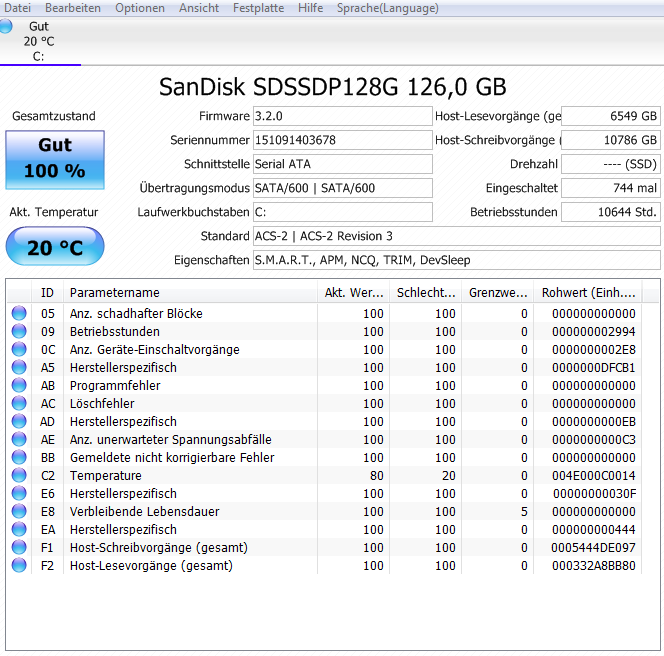
Task: Select the C: drive tab at top
Action: pos(39,42)
